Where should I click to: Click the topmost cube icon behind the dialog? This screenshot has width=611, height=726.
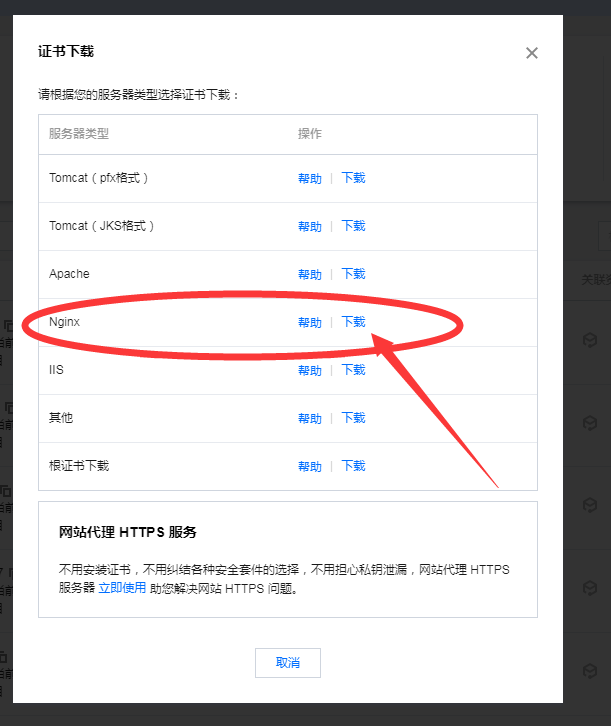point(590,341)
